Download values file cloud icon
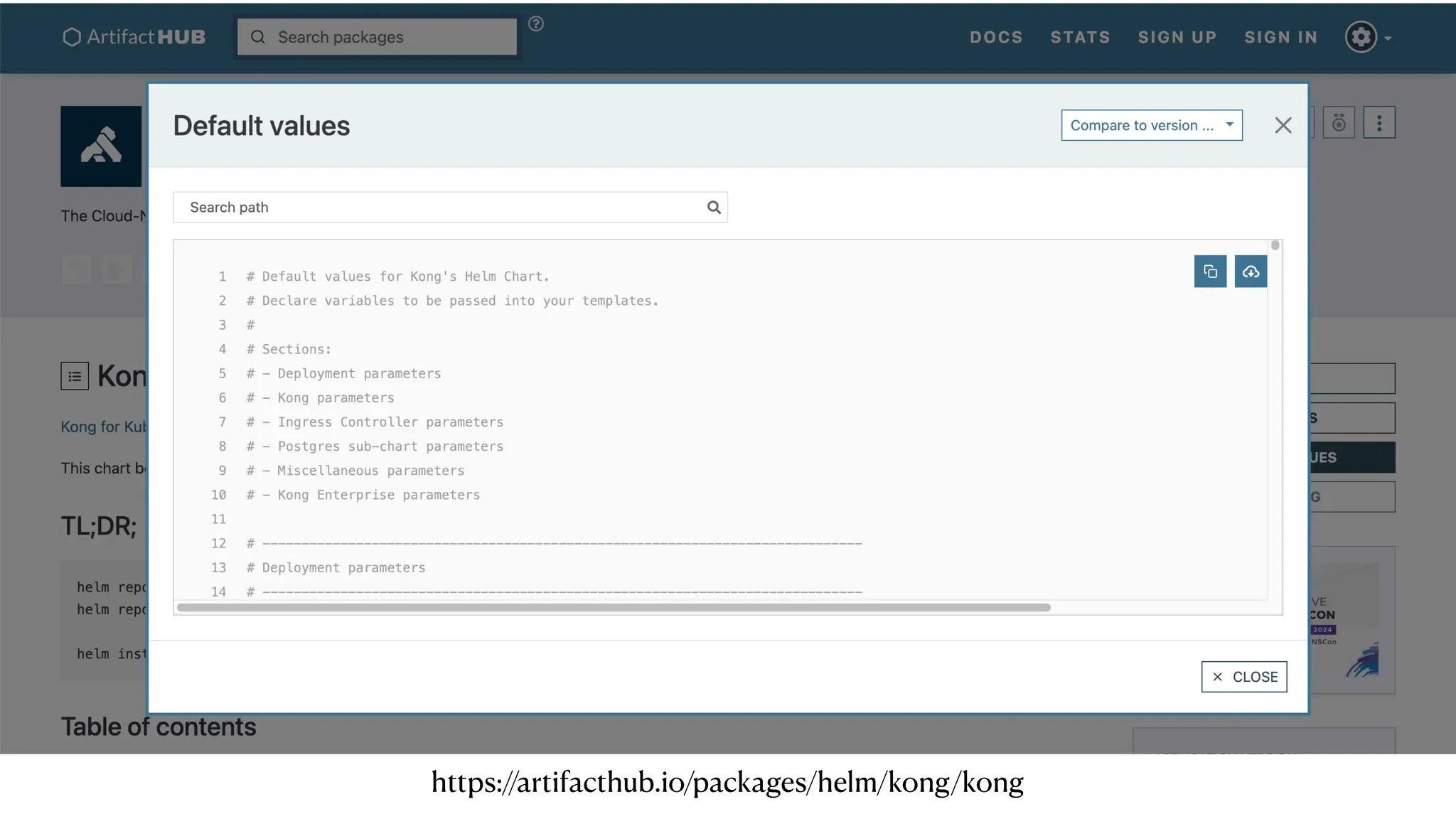The width and height of the screenshot is (1456, 819). (1251, 272)
